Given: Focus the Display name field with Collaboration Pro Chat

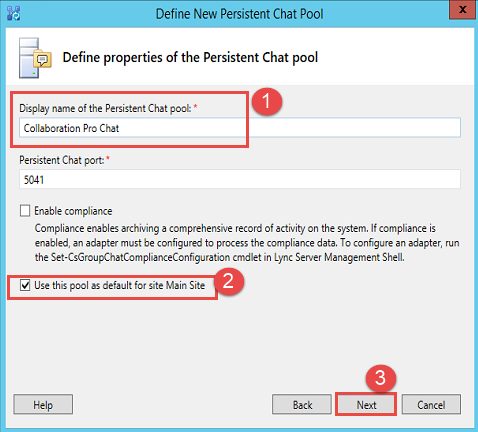Looking at the screenshot, I should pos(240,128).
